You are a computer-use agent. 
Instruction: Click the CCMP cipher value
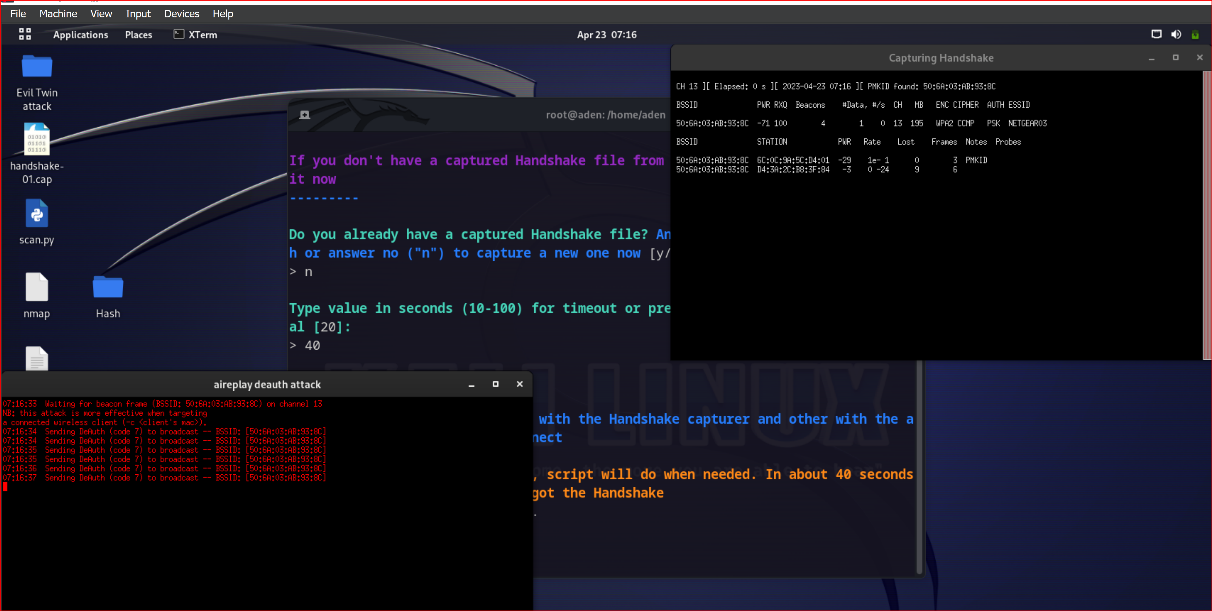point(965,123)
